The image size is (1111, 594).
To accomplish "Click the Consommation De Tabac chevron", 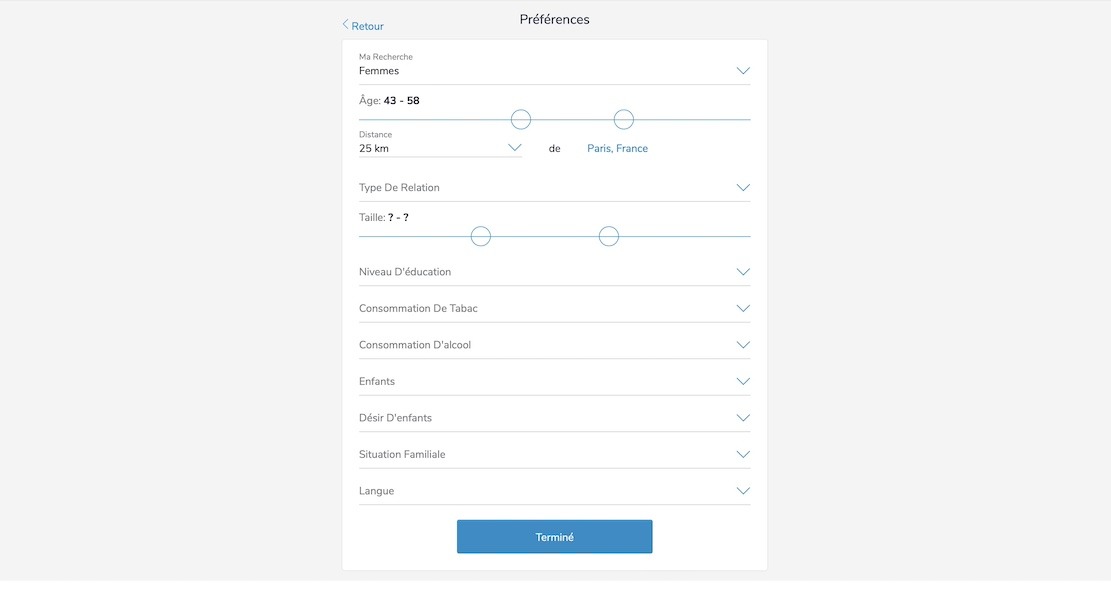I will pyautogui.click(x=743, y=308).
